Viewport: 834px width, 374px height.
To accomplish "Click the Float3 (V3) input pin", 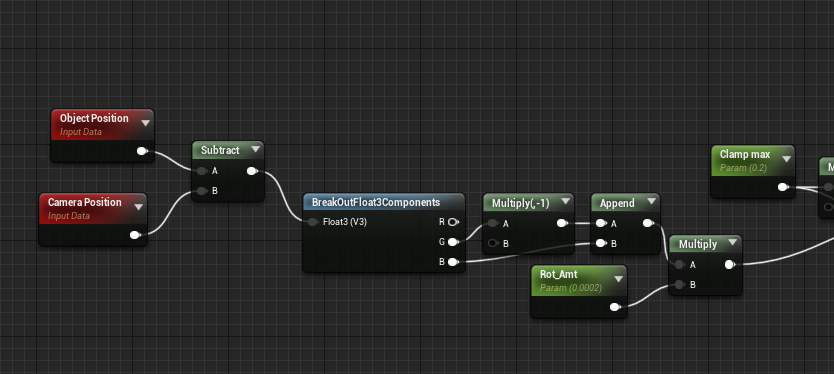I will pos(313,222).
